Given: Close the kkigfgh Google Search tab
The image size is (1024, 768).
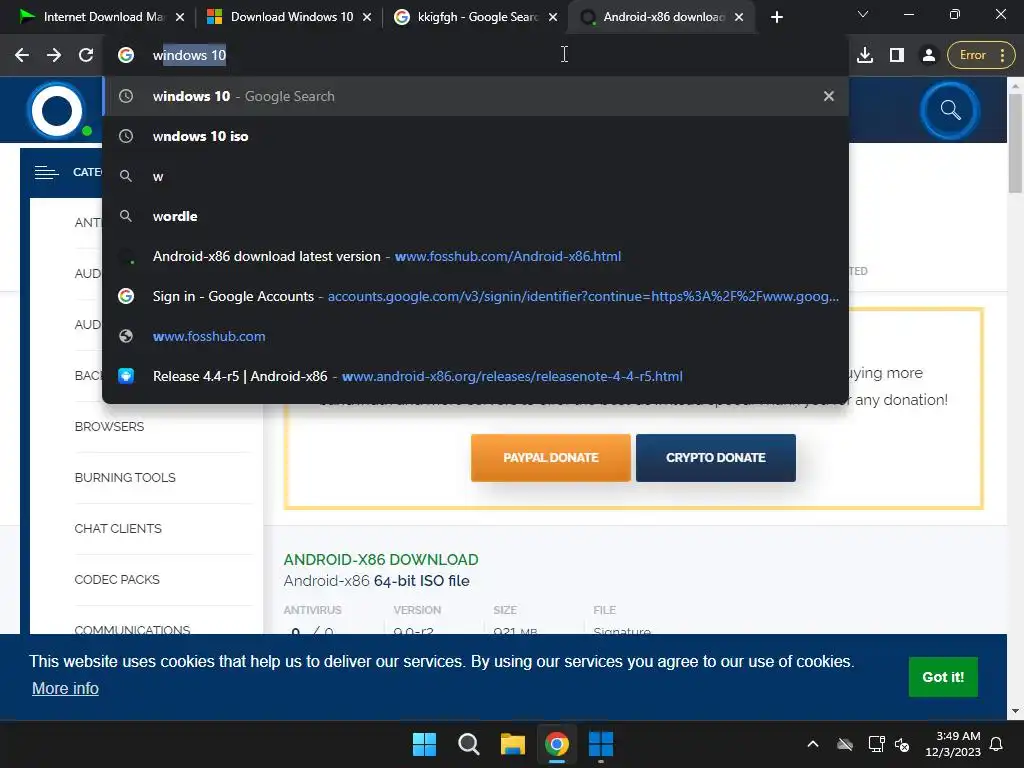Looking at the screenshot, I should [x=553, y=17].
